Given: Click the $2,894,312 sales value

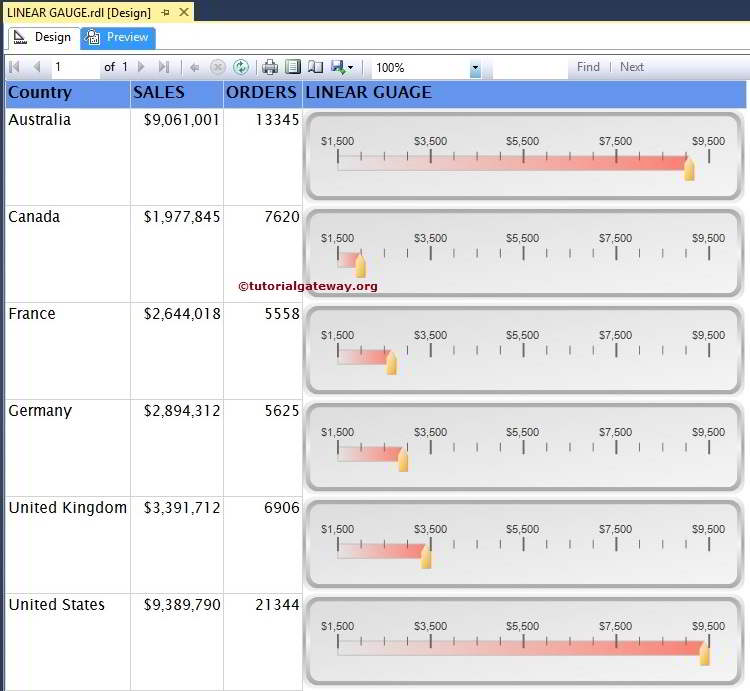Looking at the screenshot, I should pyautogui.click(x=182, y=411).
